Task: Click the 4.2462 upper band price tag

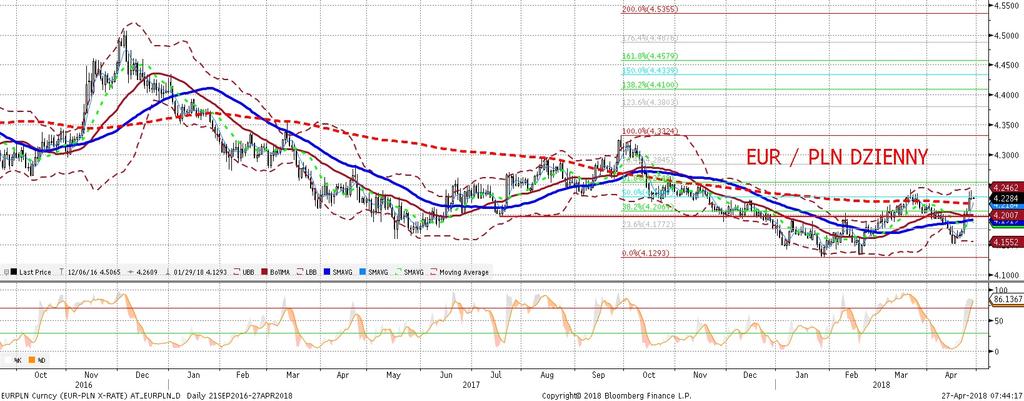Action: (x=1006, y=187)
